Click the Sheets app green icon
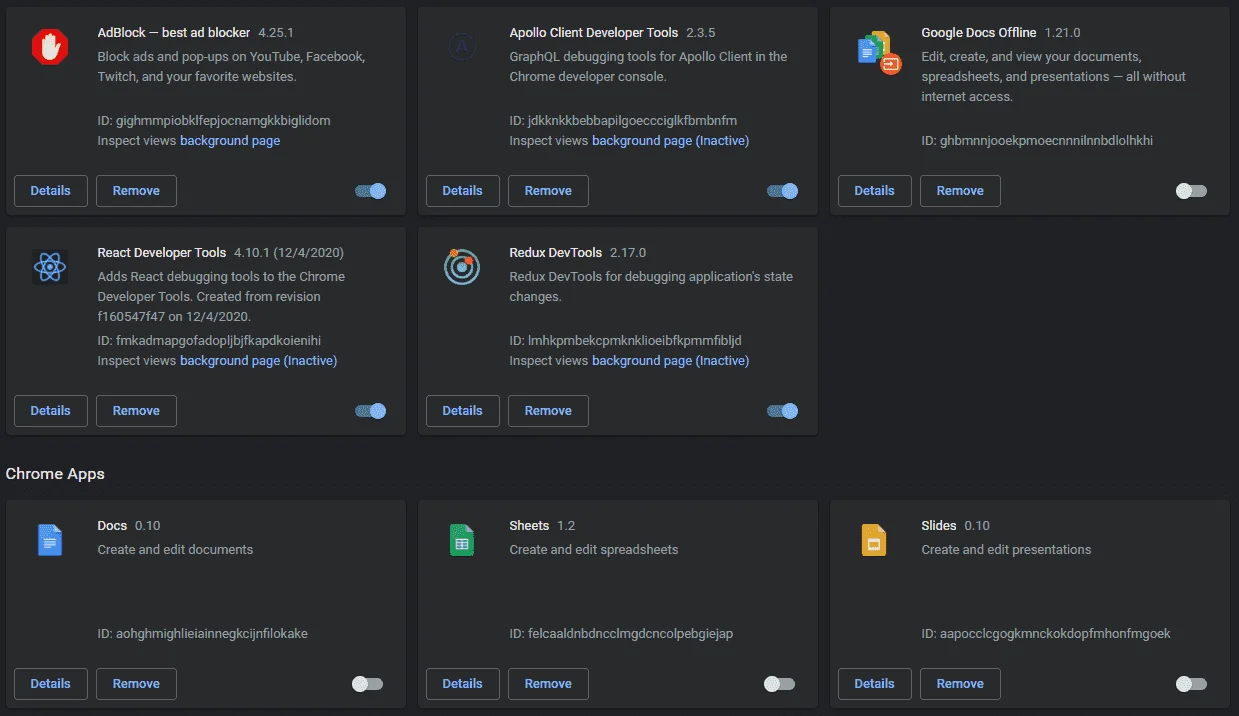The width and height of the screenshot is (1239, 716). (462, 540)
